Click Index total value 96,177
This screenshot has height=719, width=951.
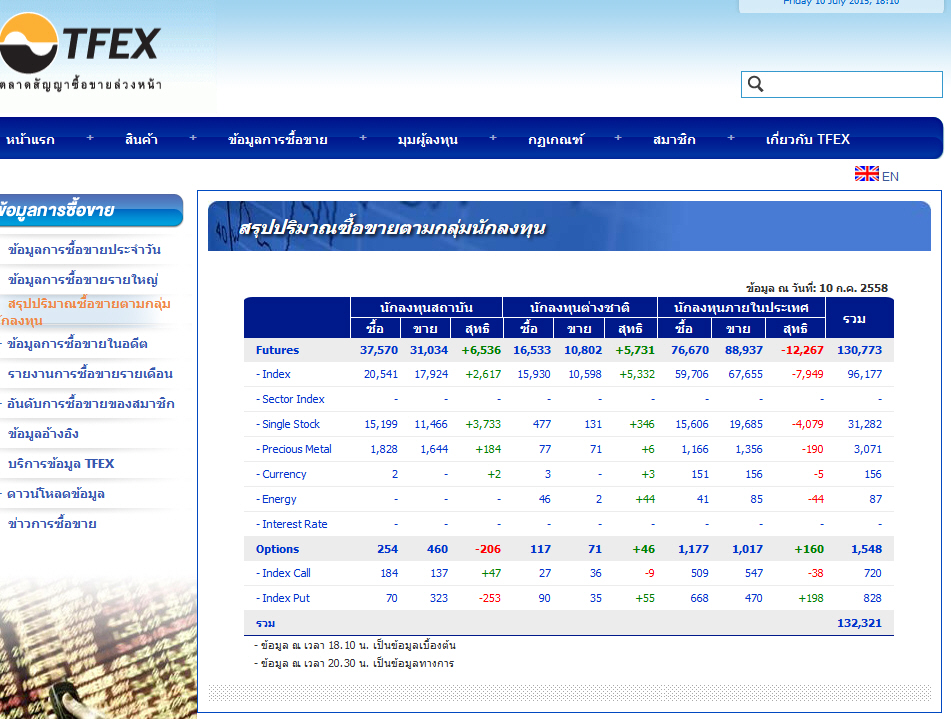(864, 374)
